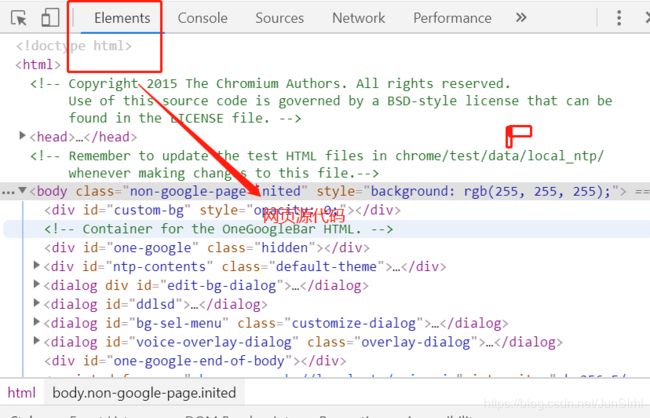Expand the head element node

[23, 136]
